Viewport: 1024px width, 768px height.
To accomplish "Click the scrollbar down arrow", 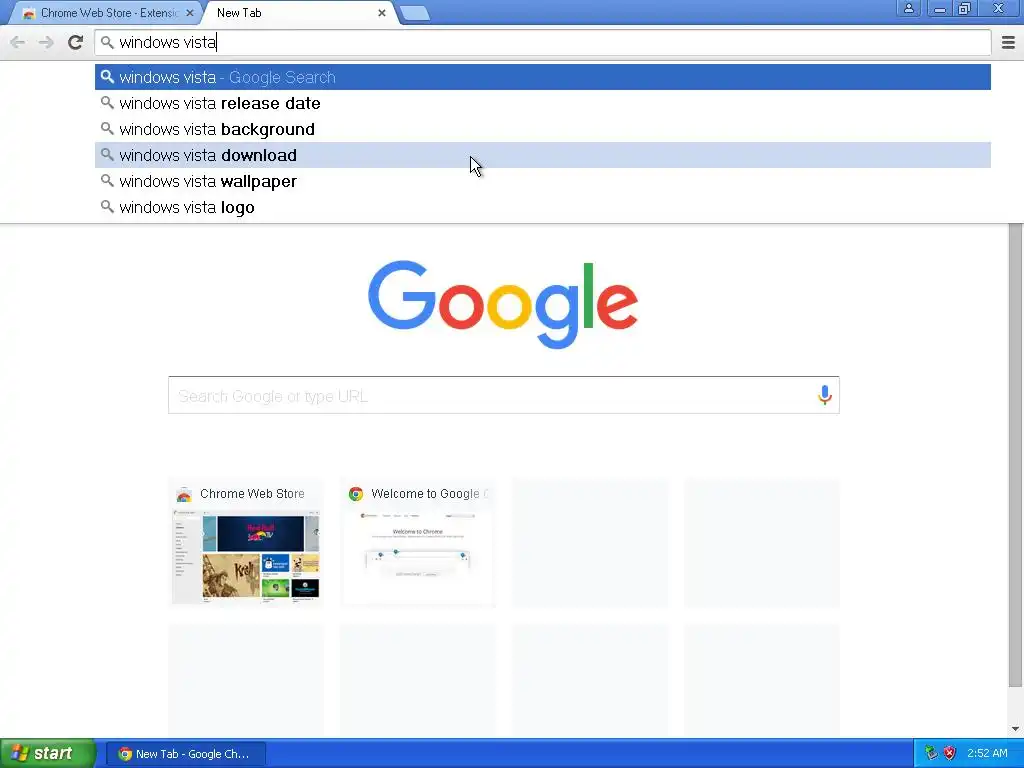I will point(1015,729).
